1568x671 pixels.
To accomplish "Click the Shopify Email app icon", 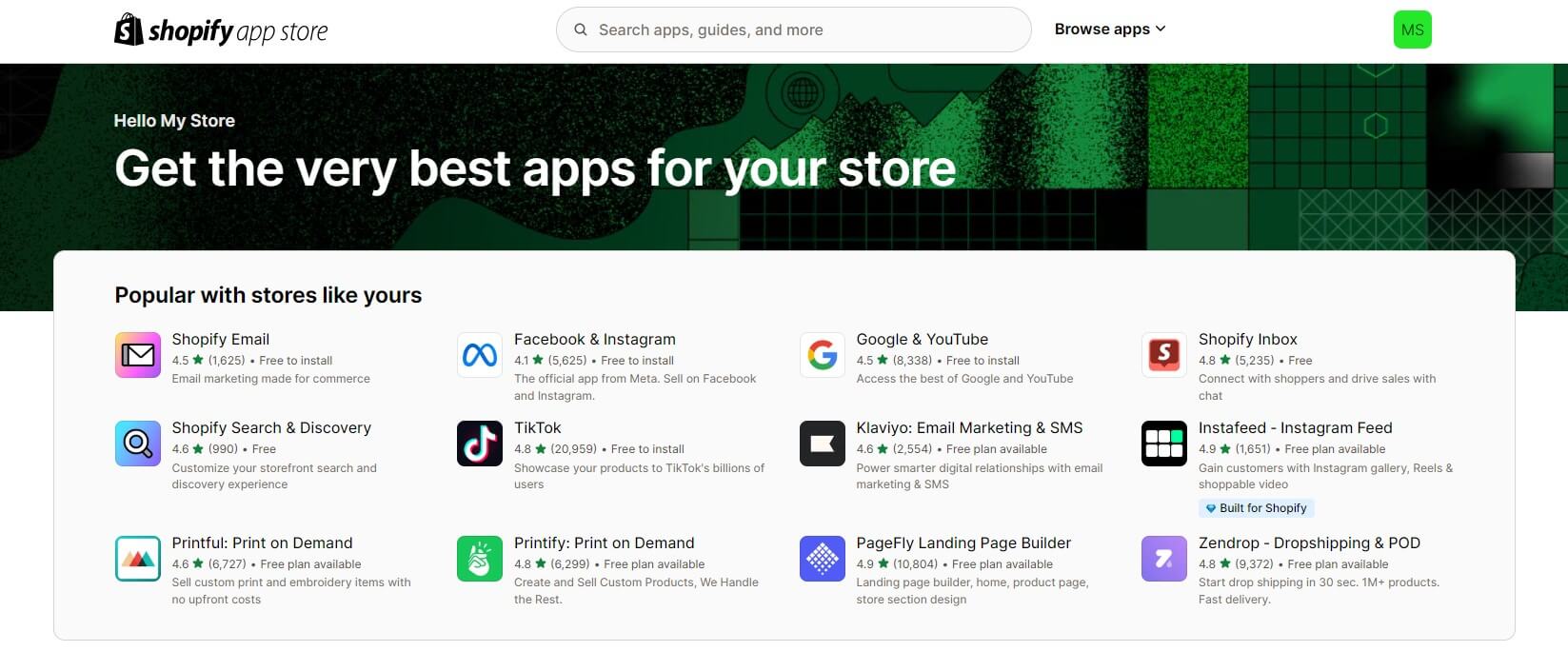I will [138, 355].
